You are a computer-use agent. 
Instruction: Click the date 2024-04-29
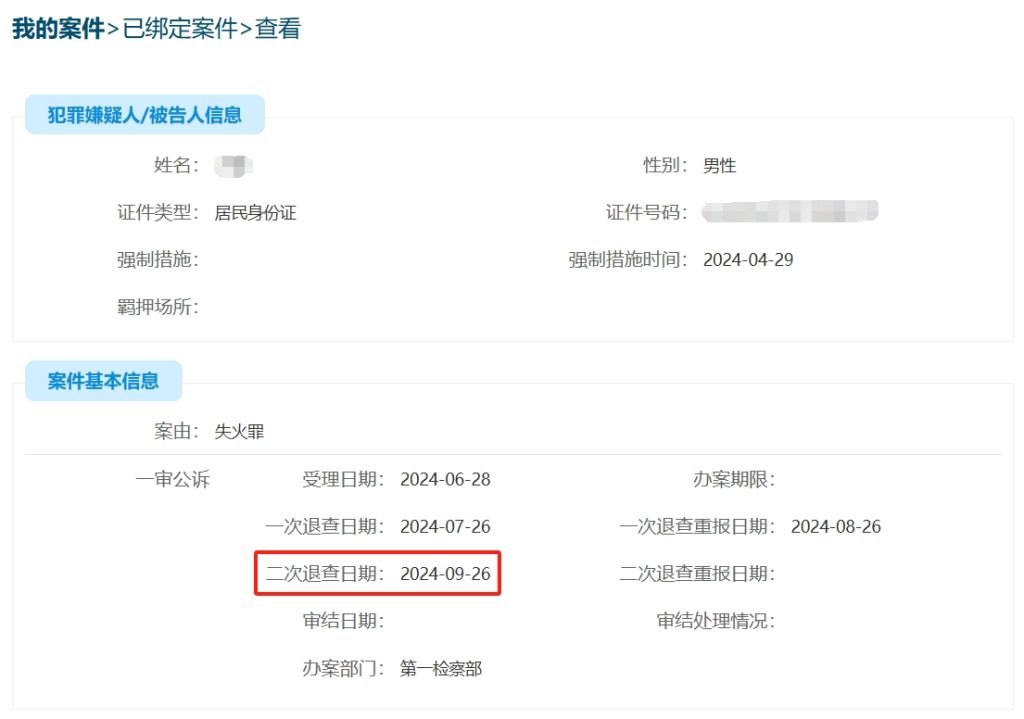pos(748,260)
